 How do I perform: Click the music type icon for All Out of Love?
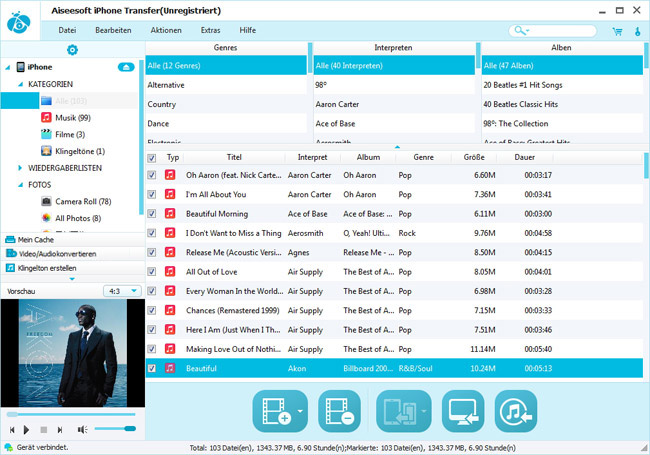[170, 271]
